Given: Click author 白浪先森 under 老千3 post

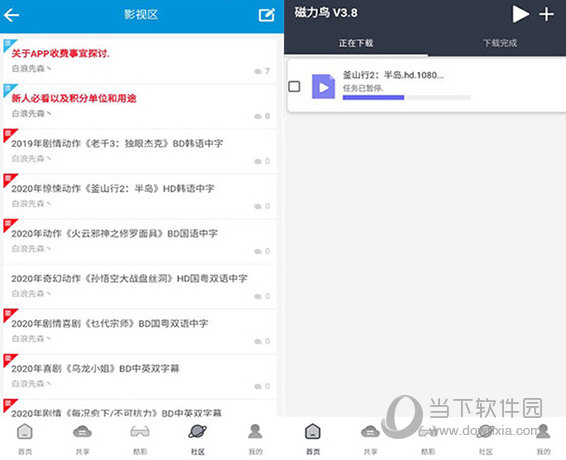Looking at the screenshot, I should 31,159.
